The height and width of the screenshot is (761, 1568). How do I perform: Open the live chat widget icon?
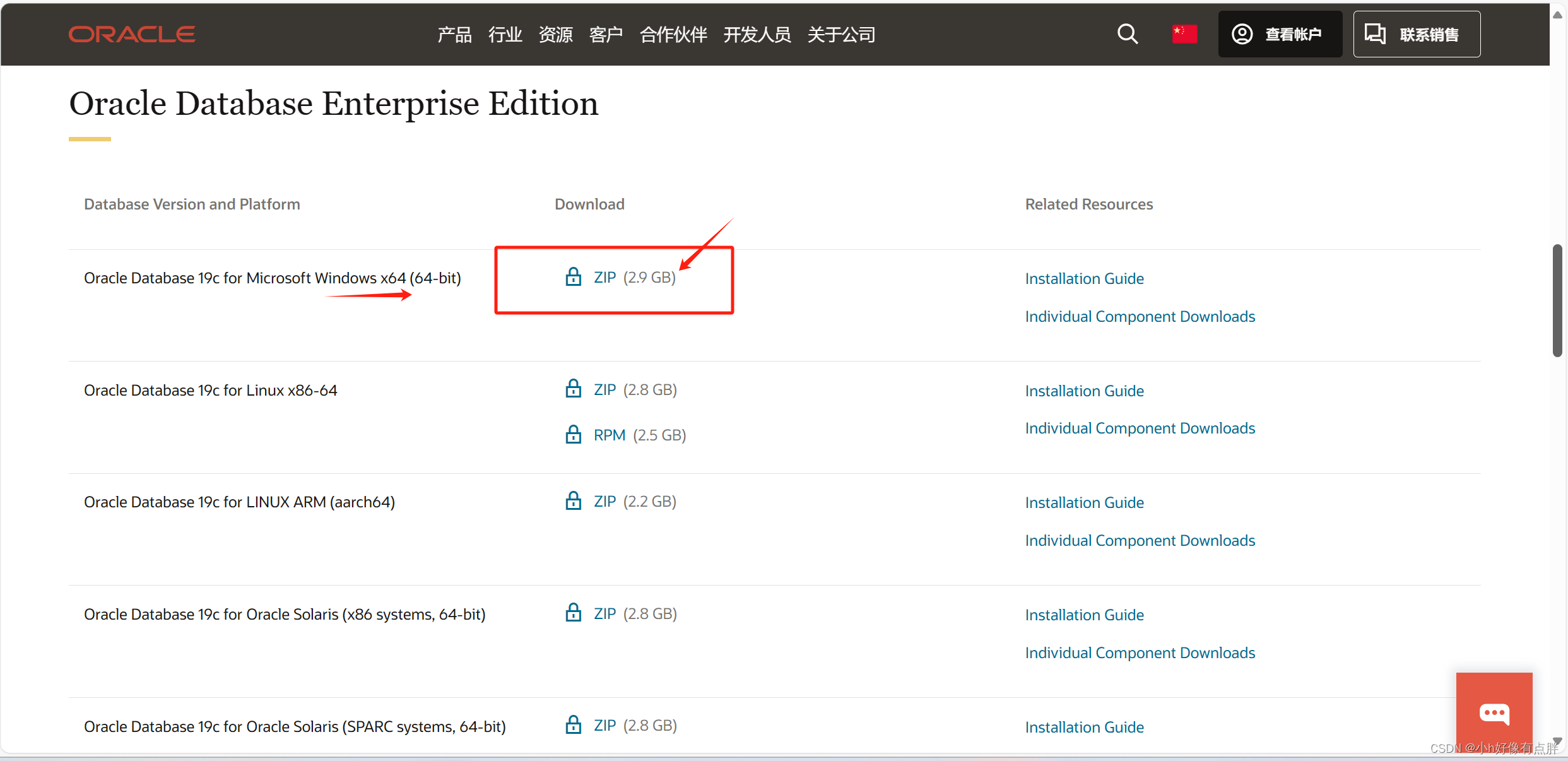1494,713
